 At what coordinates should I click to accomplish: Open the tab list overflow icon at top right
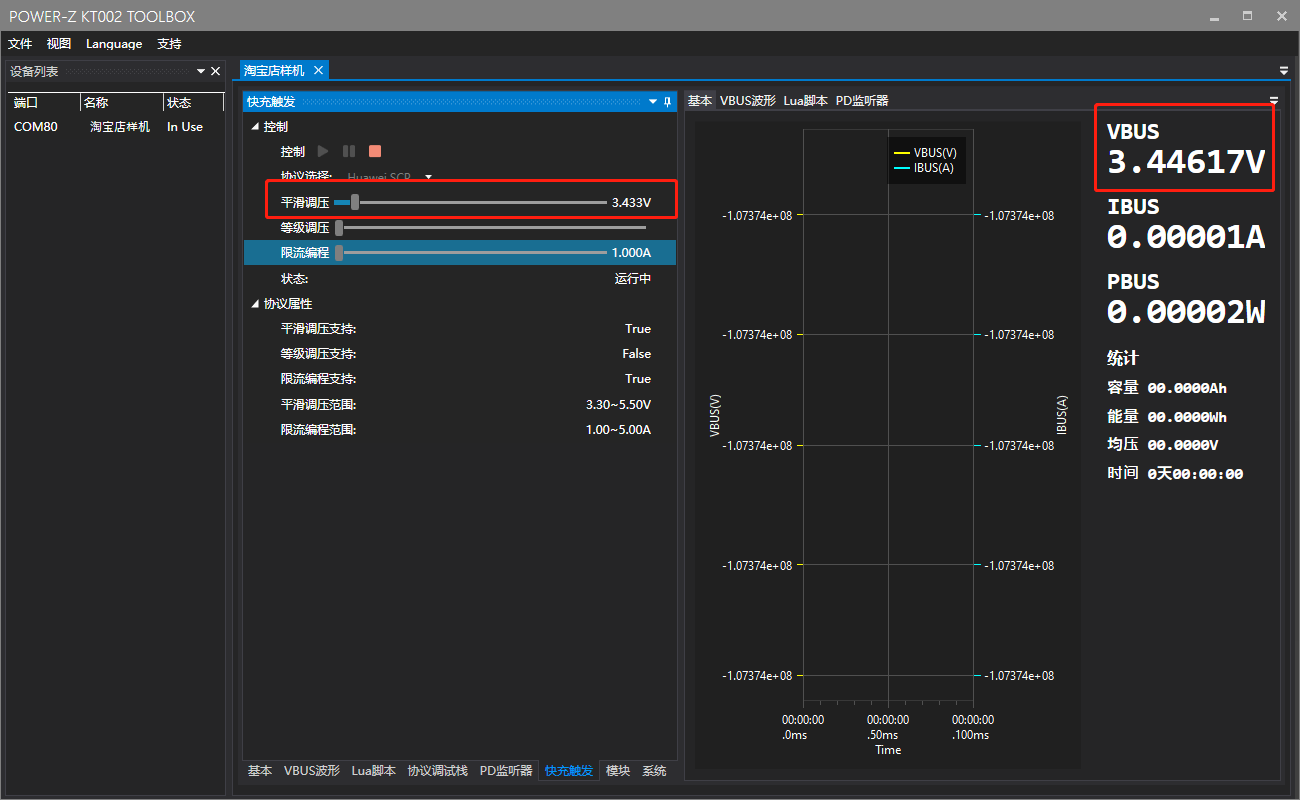coord(1284,71)
